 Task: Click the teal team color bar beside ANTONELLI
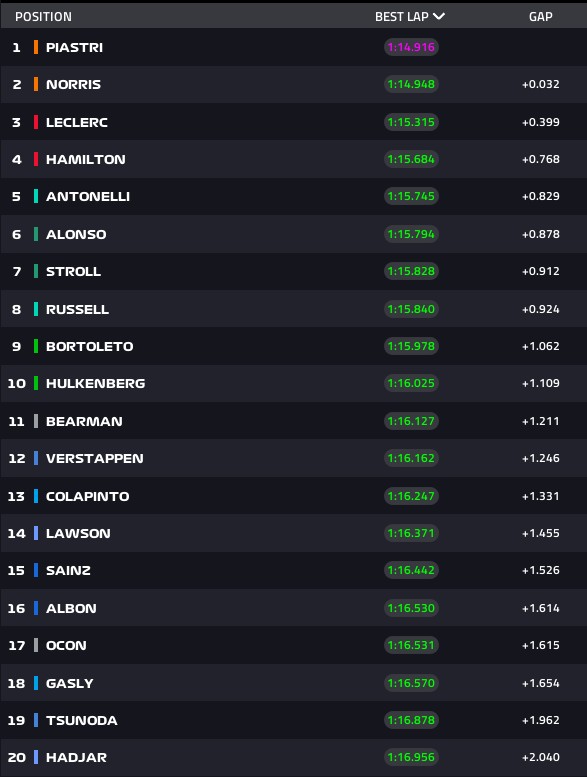pos(36,196)
